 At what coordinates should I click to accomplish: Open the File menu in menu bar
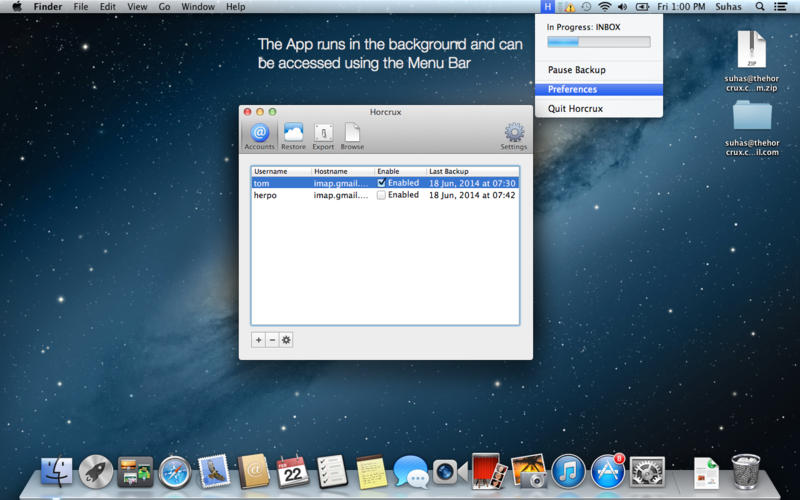pos(80,7)
